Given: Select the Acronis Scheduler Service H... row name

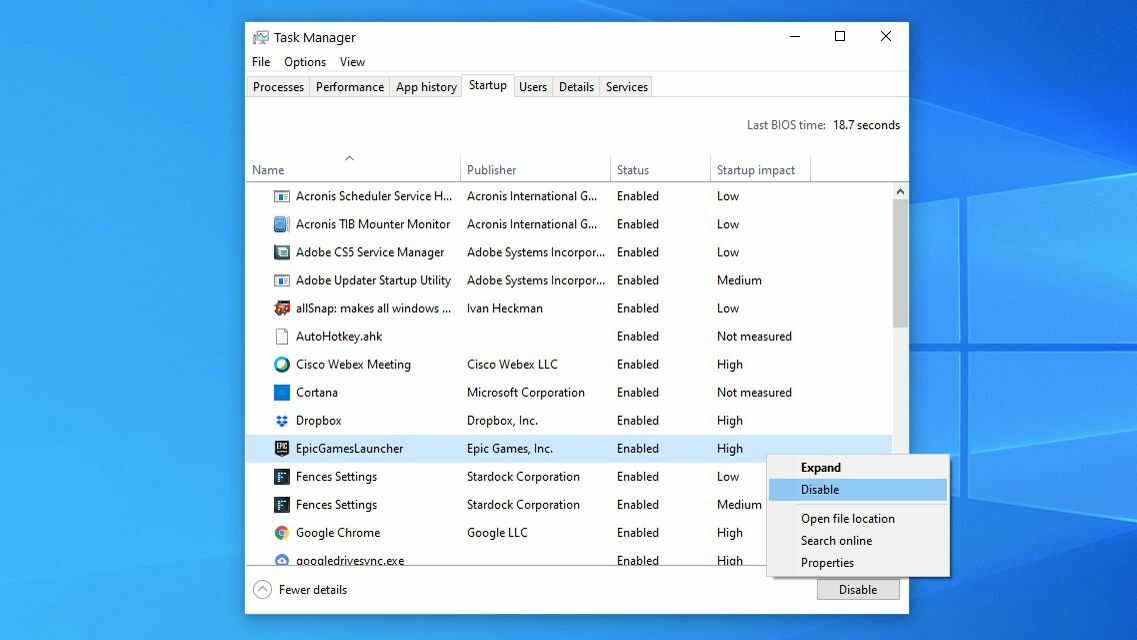Looking at the screenshot, I should click(373, 196).
